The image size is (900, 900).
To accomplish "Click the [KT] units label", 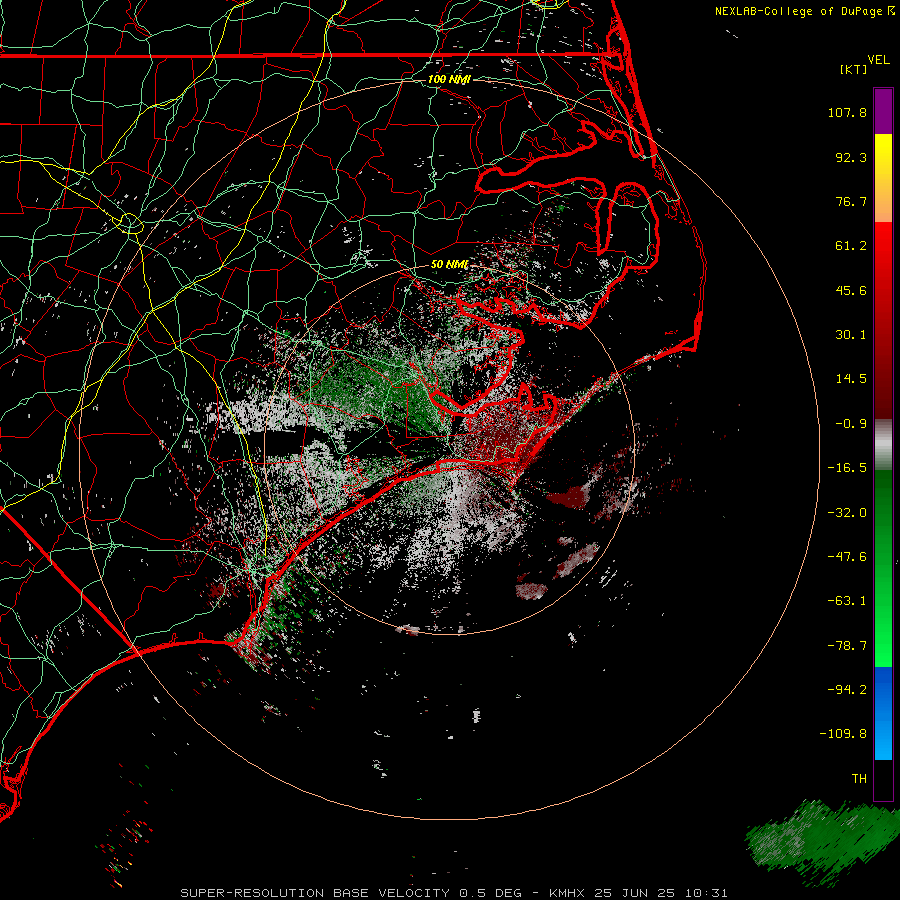I will (854, 69).
